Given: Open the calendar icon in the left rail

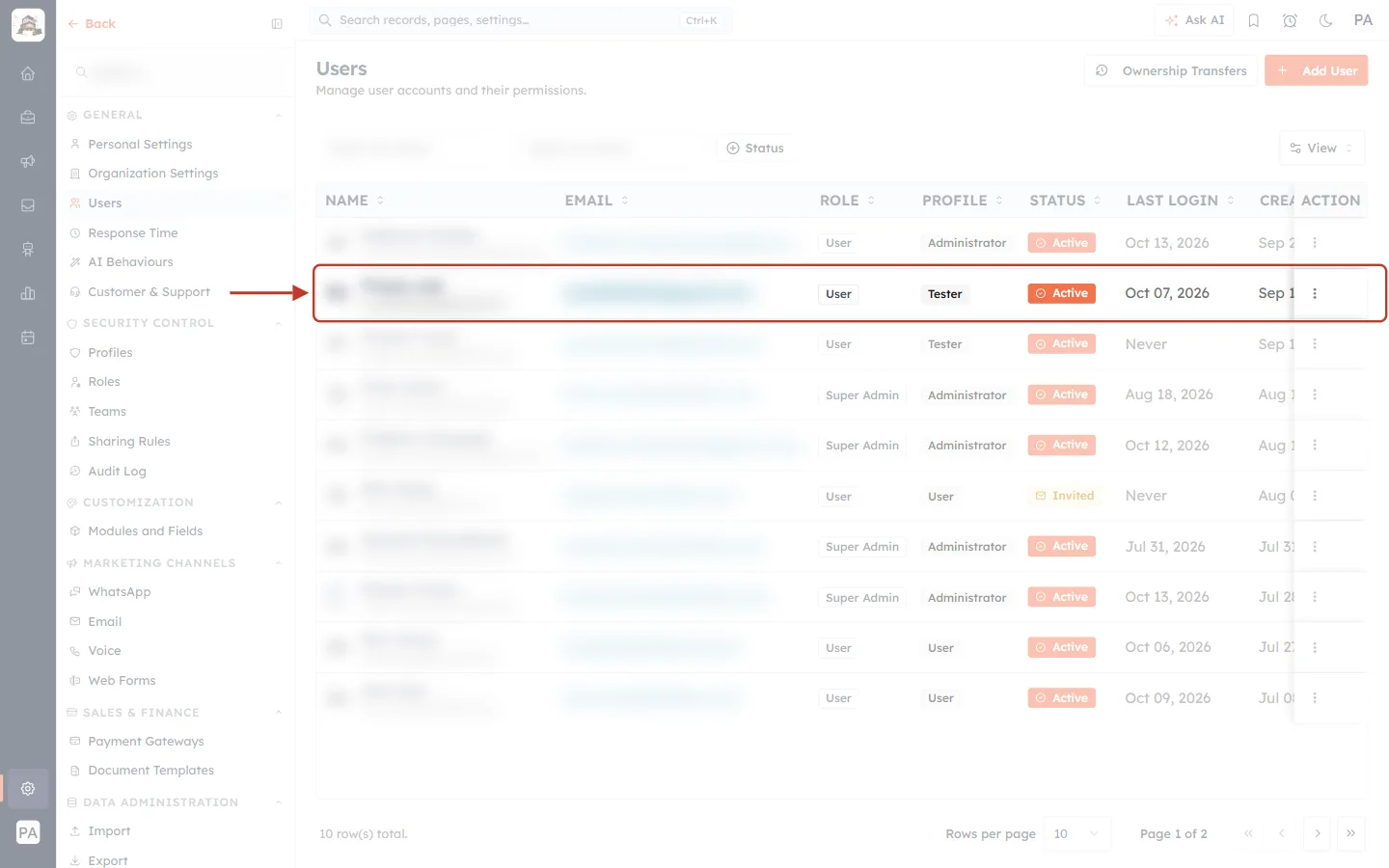Looking at the screenshot, I should point(28,338).
